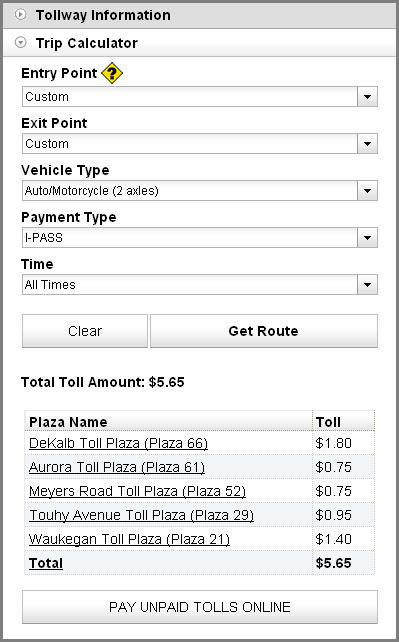Open the Touhy Avenue Toll Plaza link
Screen dimensions: 399x642
[x=141, y=515]
